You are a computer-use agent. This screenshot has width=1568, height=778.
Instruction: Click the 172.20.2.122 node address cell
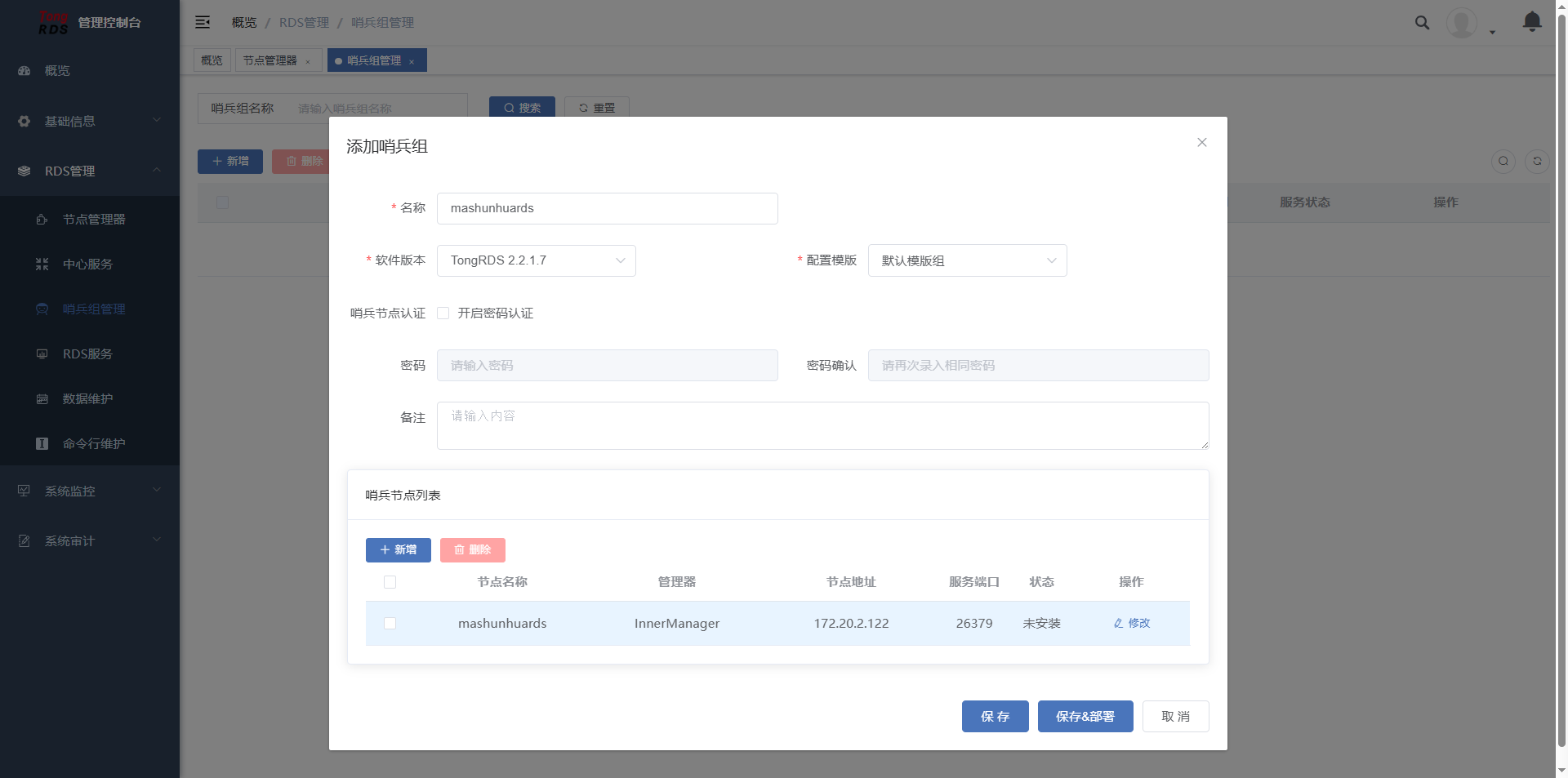click(851, 624)
